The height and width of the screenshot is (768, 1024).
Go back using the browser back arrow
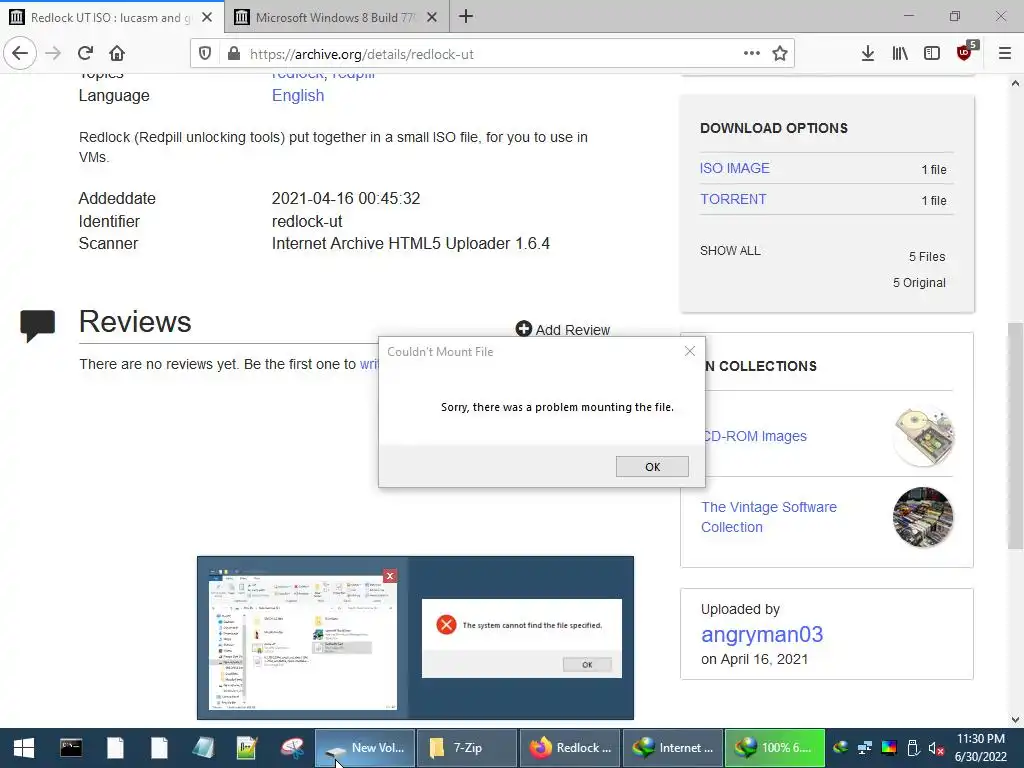[20, 54]
